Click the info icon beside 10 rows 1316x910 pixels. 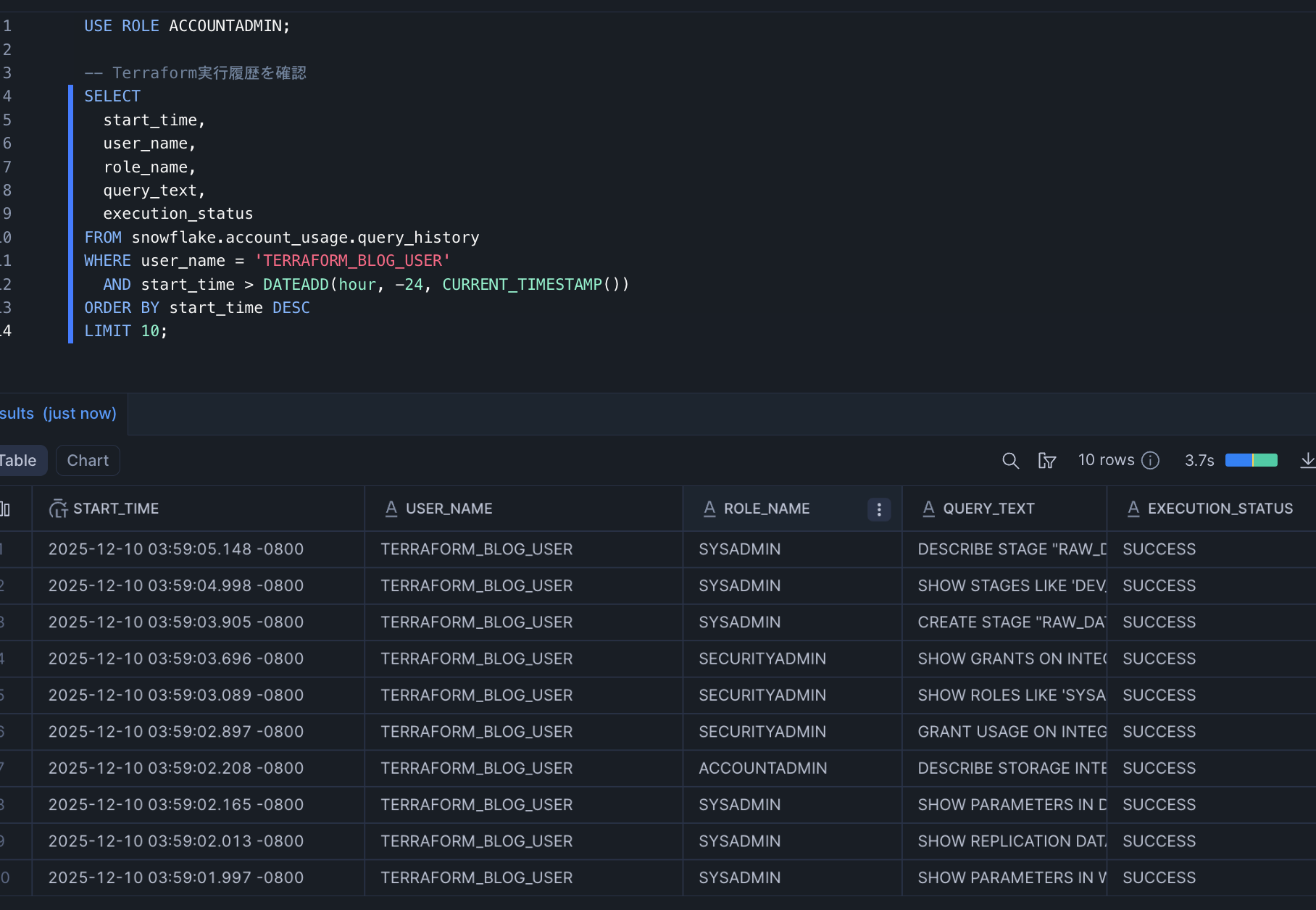[1151, 461]
